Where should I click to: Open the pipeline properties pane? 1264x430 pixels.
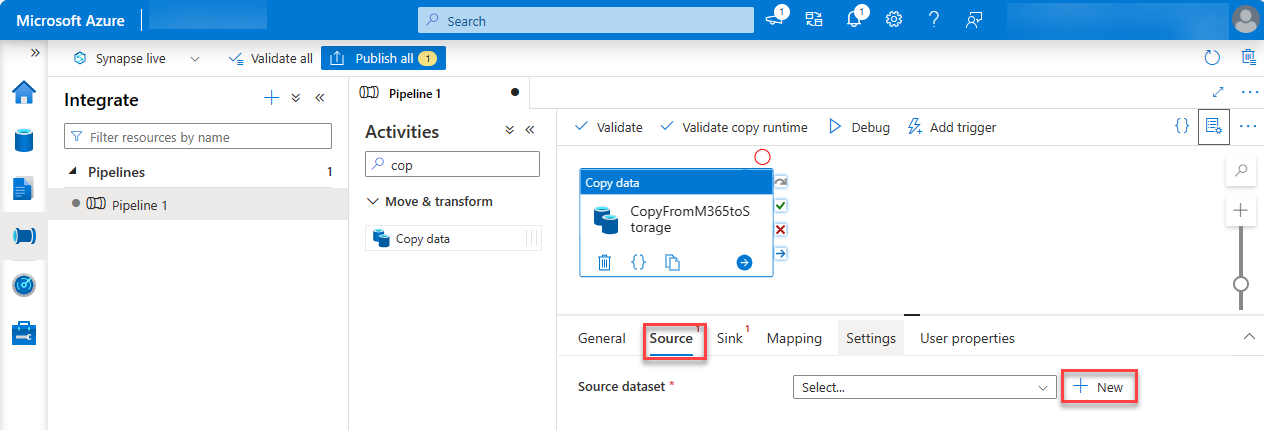pos(1213,127)
